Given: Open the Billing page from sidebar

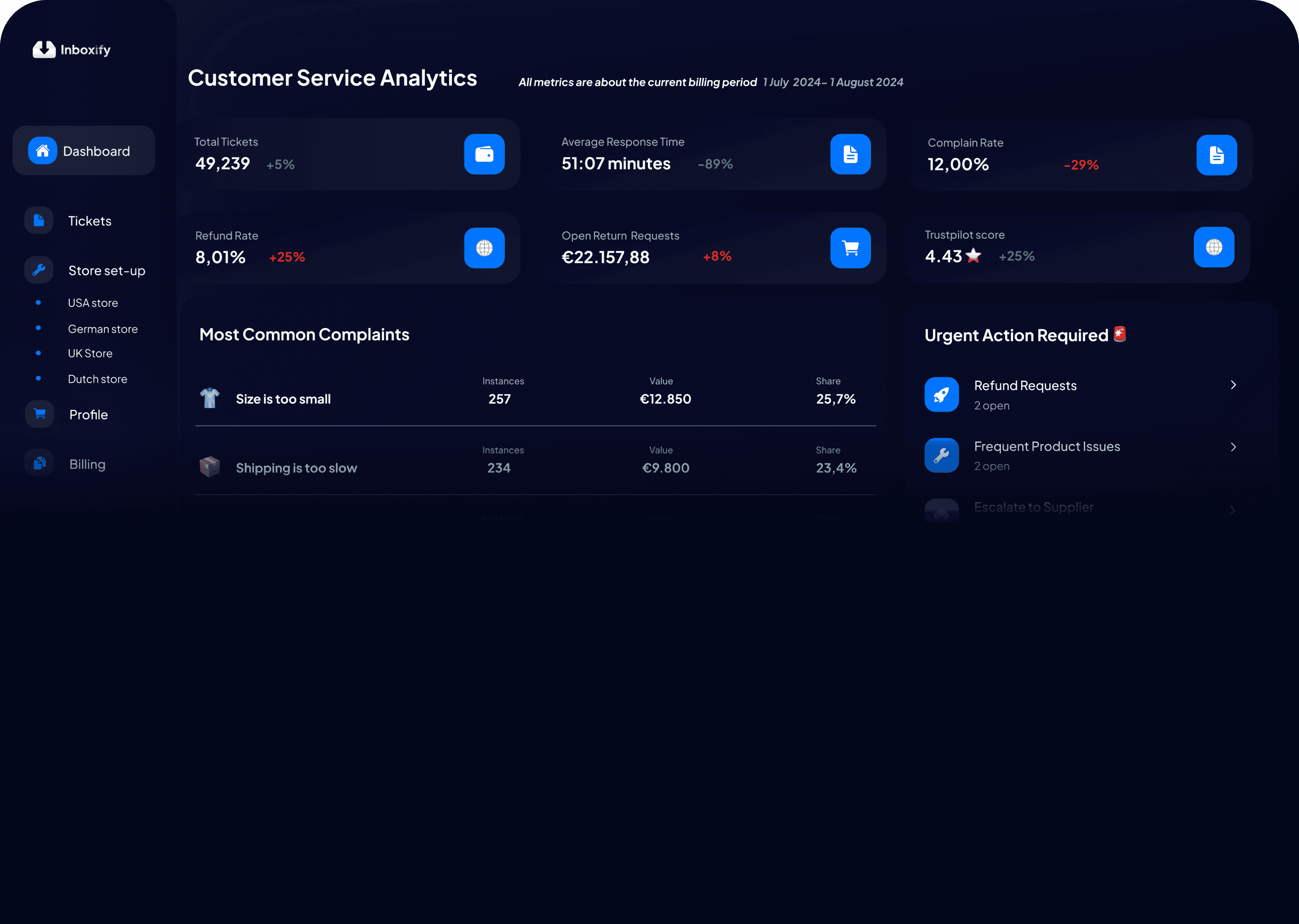Looking at the screenshot, I should tap(87, 464).
